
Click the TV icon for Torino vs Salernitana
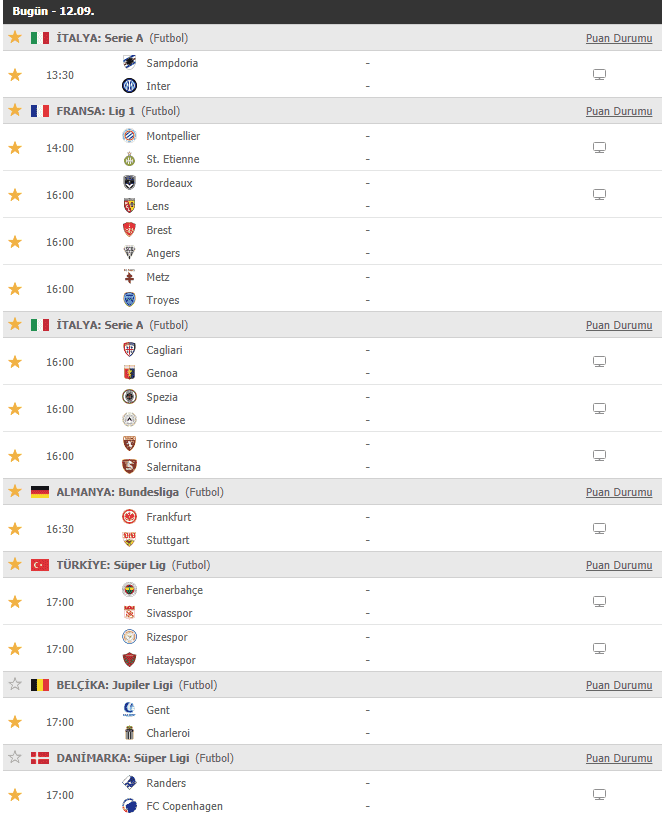coord(599,455)
